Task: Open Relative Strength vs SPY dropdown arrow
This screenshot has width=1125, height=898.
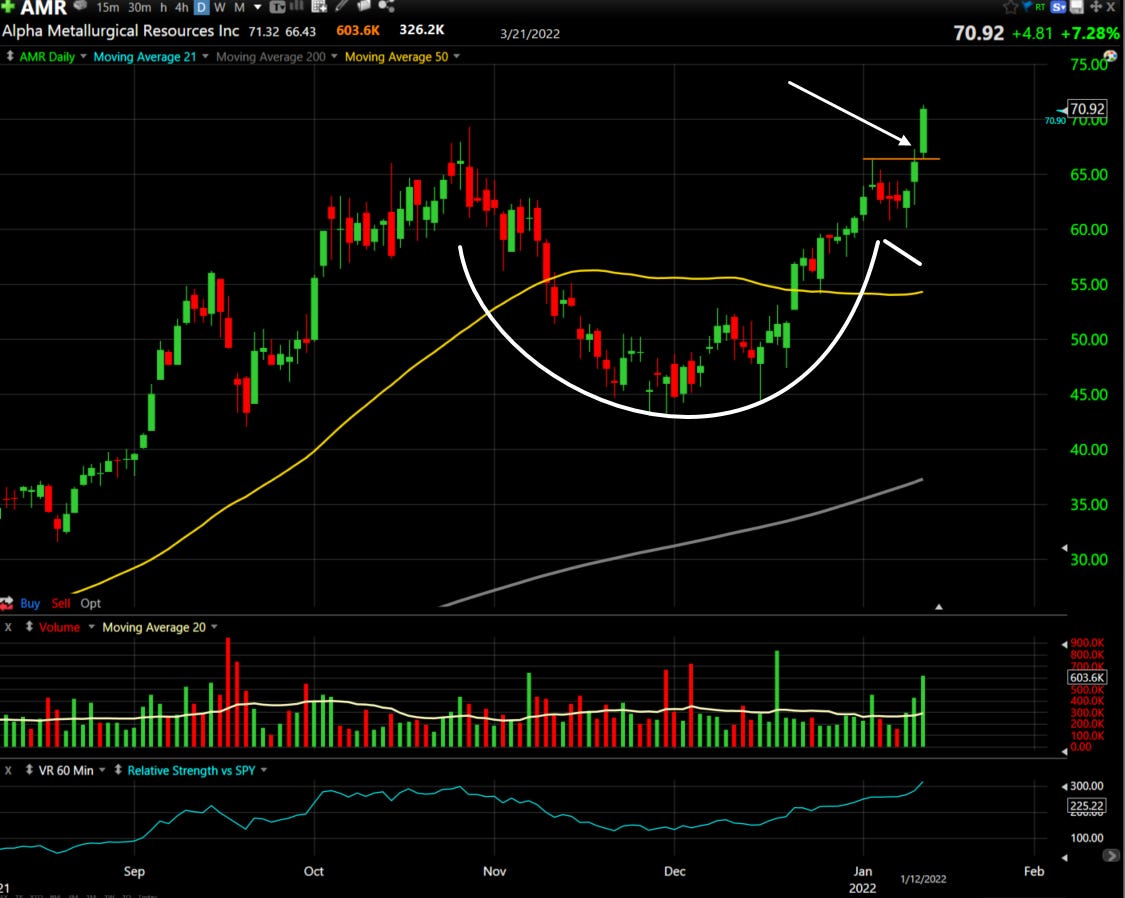Action: click(x=264, y=770)
